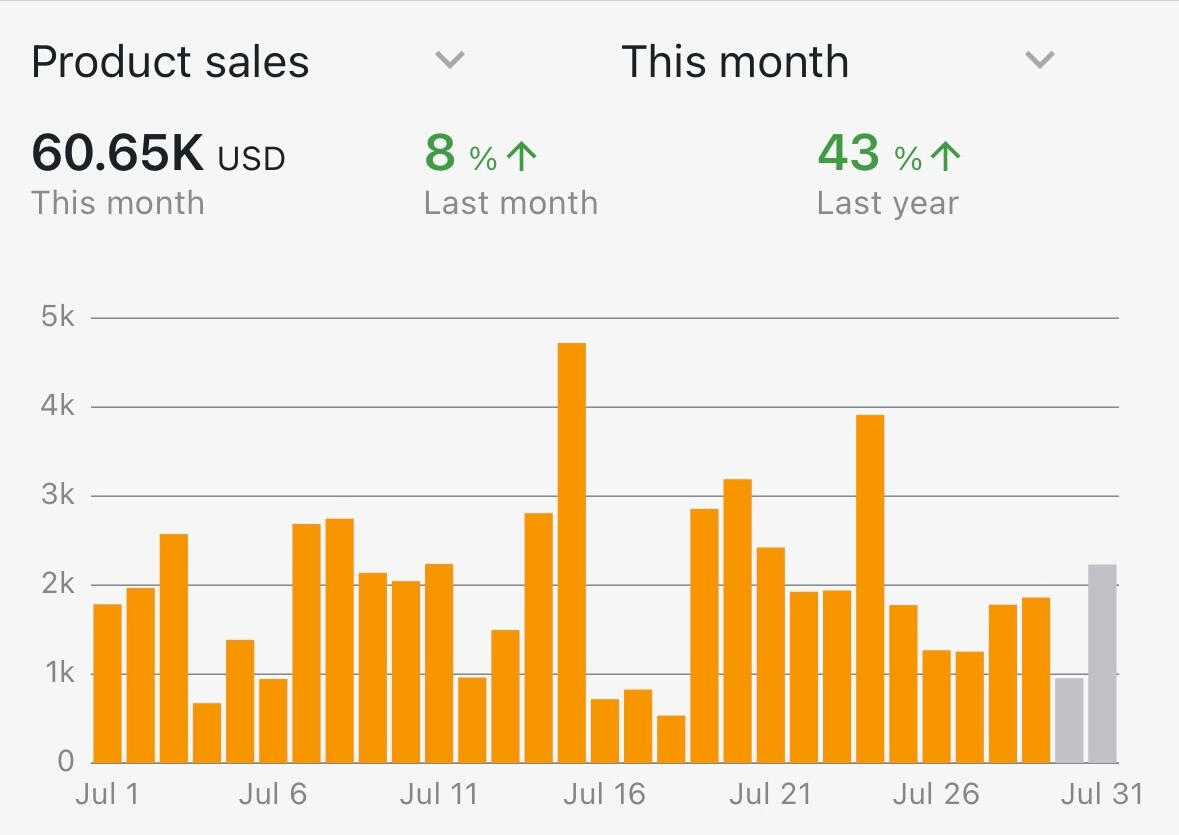This screenshot has height=835, width=1179.
Task: Tap the Jul 21 axis date label
Action: tap(770, 795)
